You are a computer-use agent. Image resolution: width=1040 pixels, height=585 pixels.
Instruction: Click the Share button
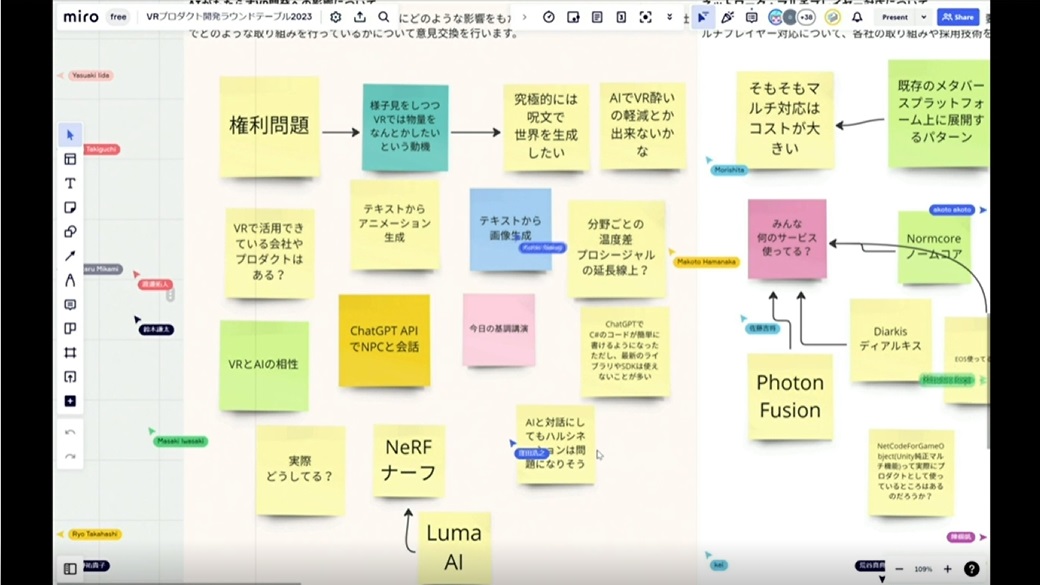(x=958, y=17)
